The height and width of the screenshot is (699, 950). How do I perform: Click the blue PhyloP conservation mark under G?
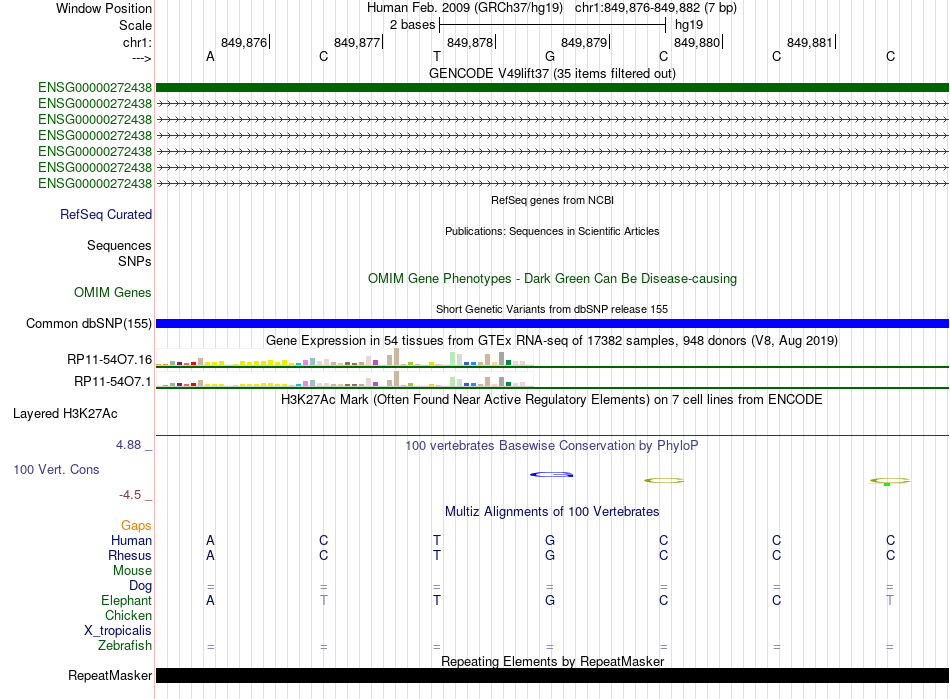coord(551,474)
